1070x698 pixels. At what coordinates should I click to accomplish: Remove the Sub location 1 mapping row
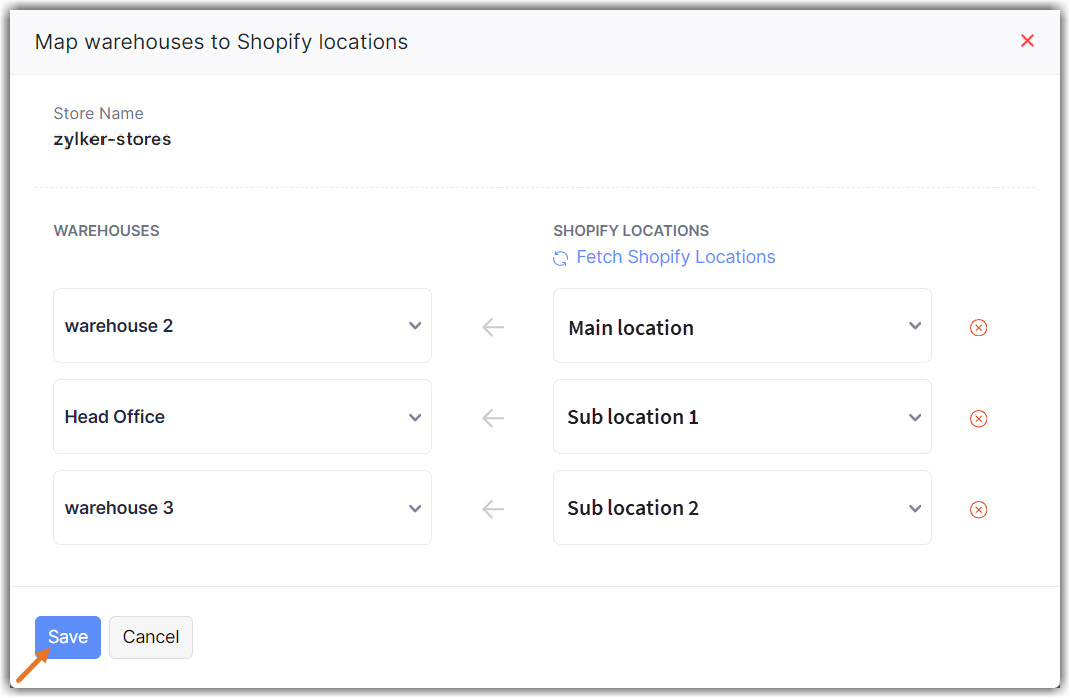(x=978, y=418)
